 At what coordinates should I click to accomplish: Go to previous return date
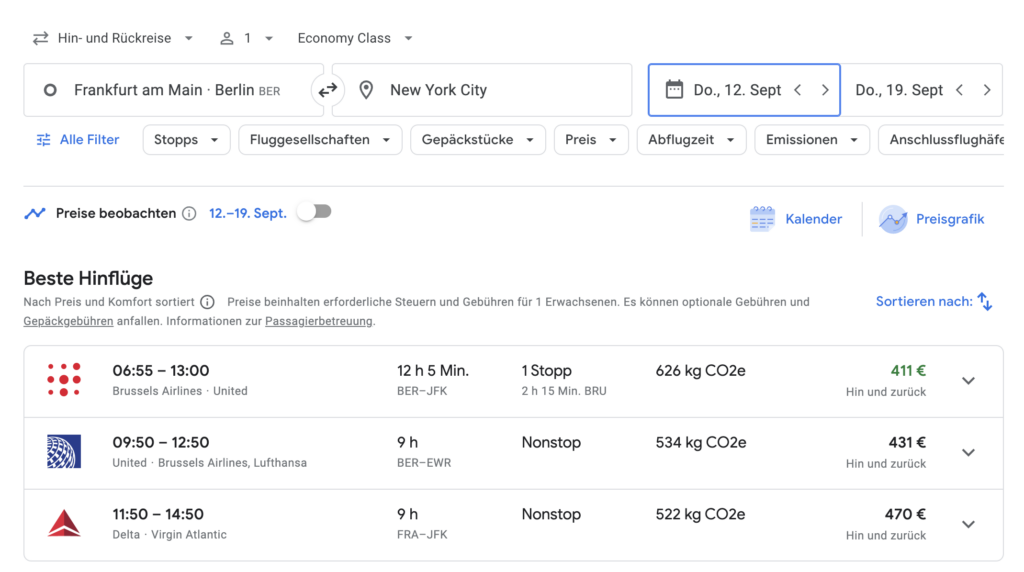(x=959, y=90)
